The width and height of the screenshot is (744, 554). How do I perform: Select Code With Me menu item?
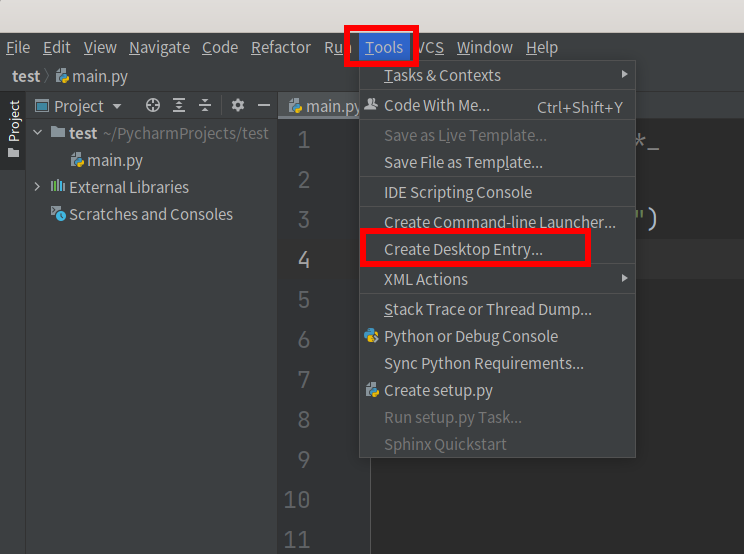(497, 106)
